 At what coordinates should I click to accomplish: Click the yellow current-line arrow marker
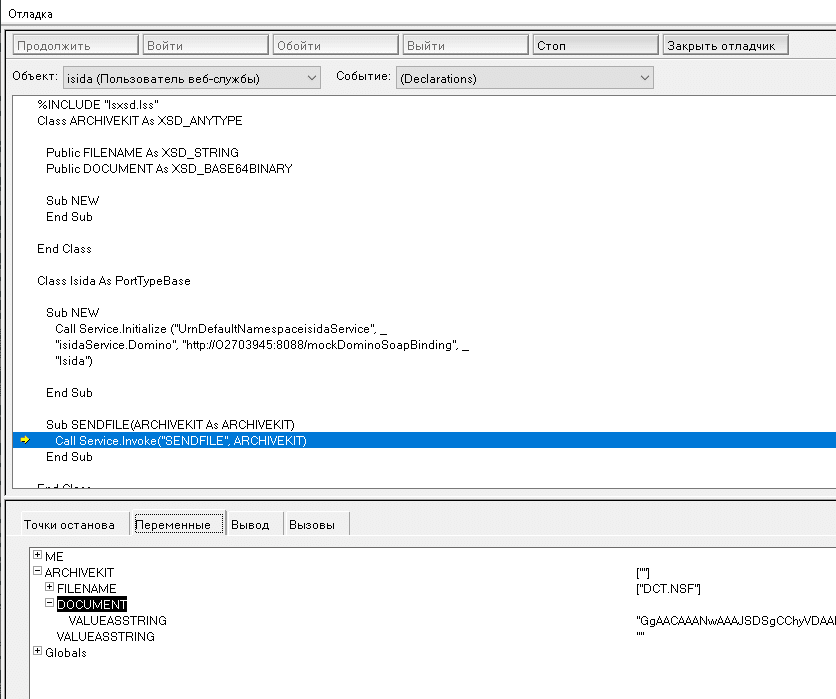(25, 440)
